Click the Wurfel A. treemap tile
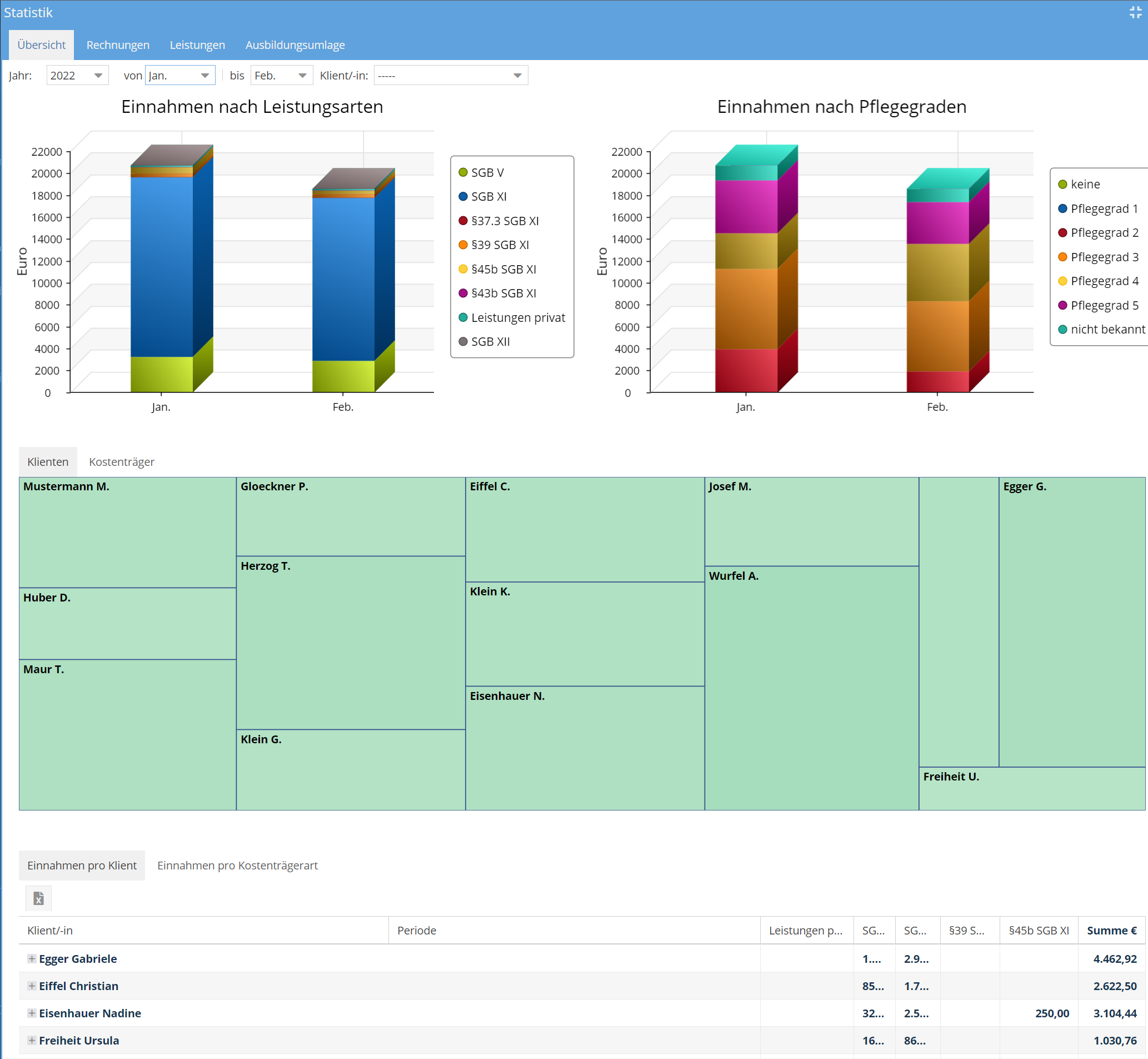Viewport: 1148px width, 1059px height. (x=811, y=688)
